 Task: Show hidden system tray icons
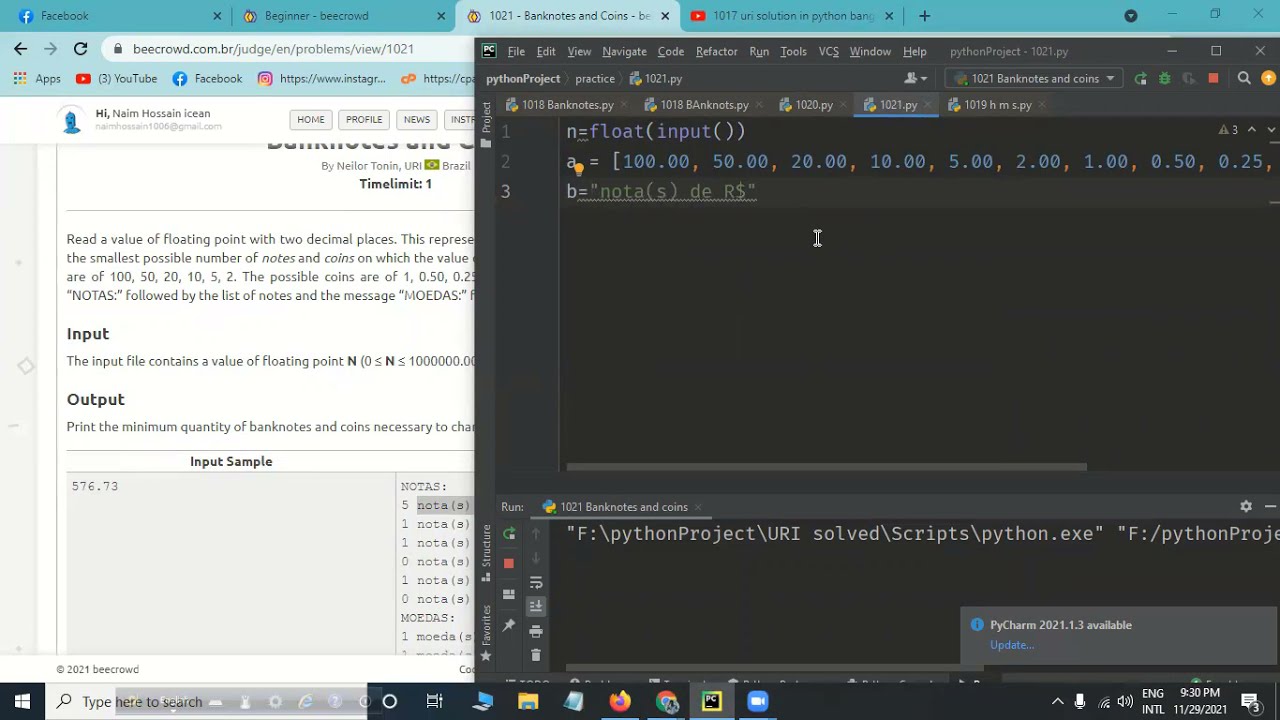(1058, 701)
